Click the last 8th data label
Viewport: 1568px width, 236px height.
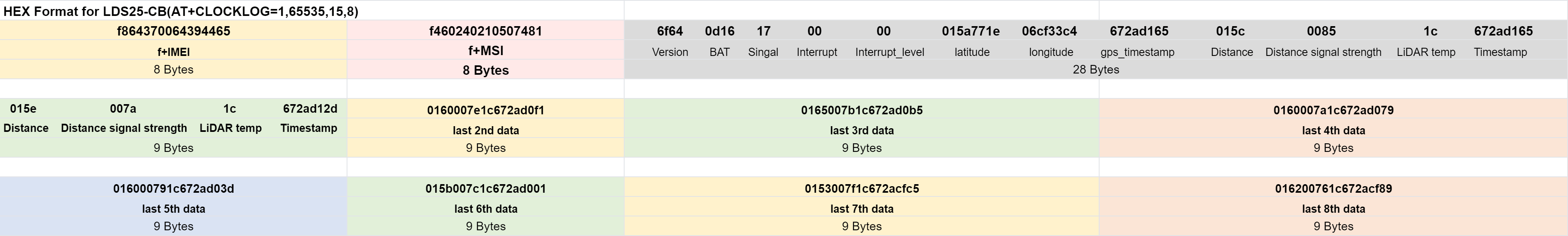(x=1333, y=209)
